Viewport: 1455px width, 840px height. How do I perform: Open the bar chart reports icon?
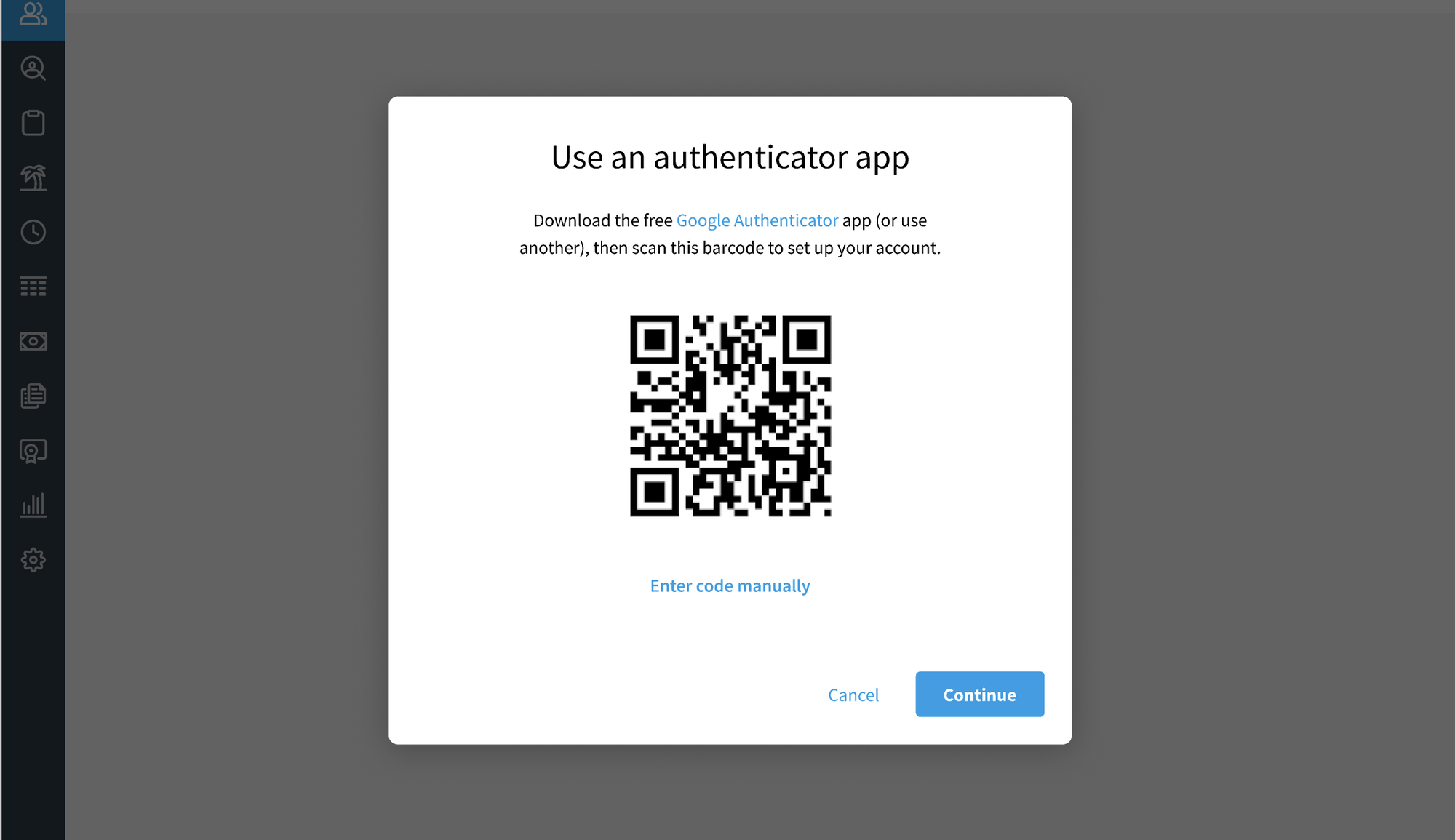(x=33, y=505)
